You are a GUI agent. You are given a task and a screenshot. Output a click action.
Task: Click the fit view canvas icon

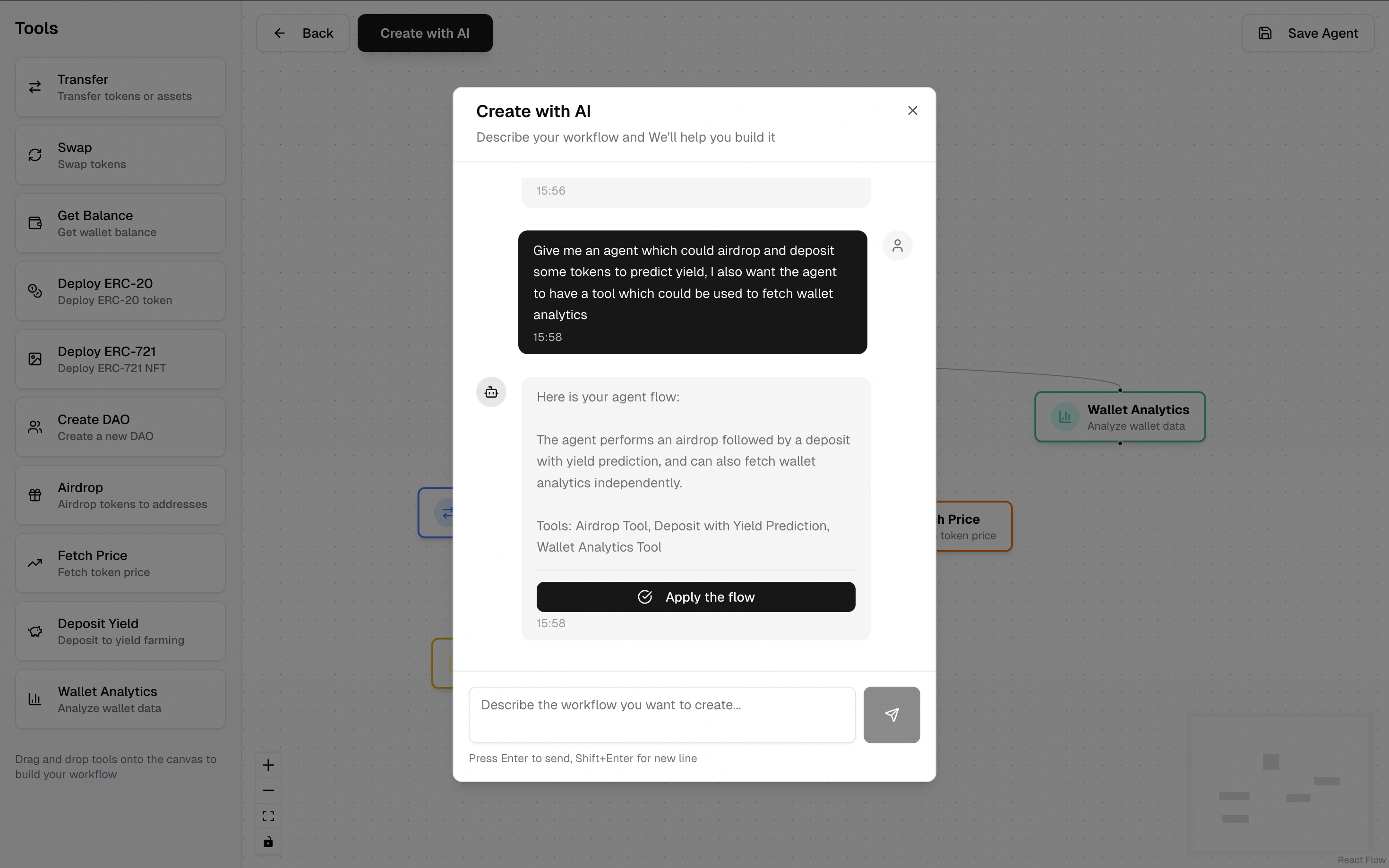point(268,817)
